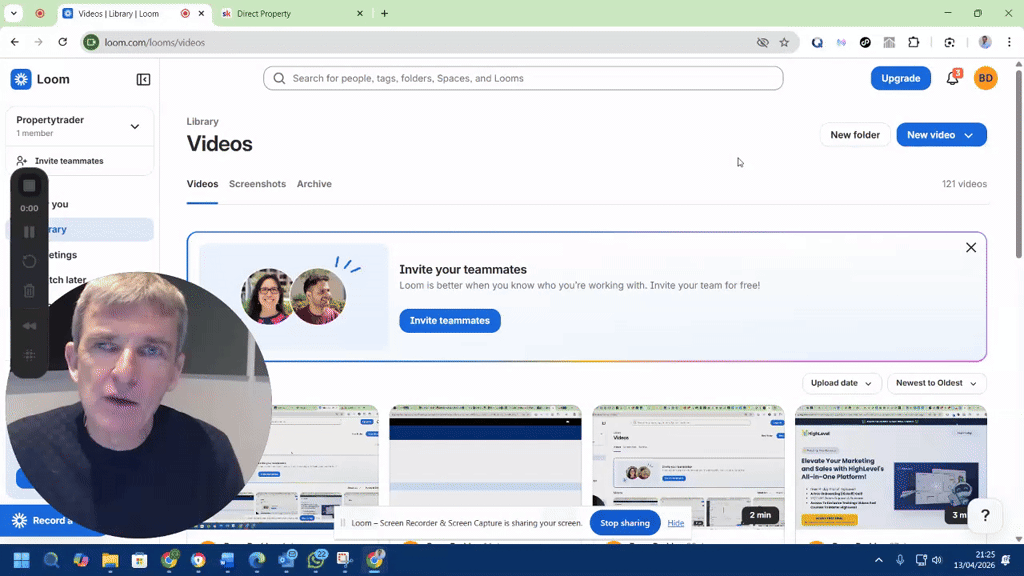Screen dimensions: 1024x576
Task: Click the eye-slash icon in address bar
Action: tap(762, 42)
